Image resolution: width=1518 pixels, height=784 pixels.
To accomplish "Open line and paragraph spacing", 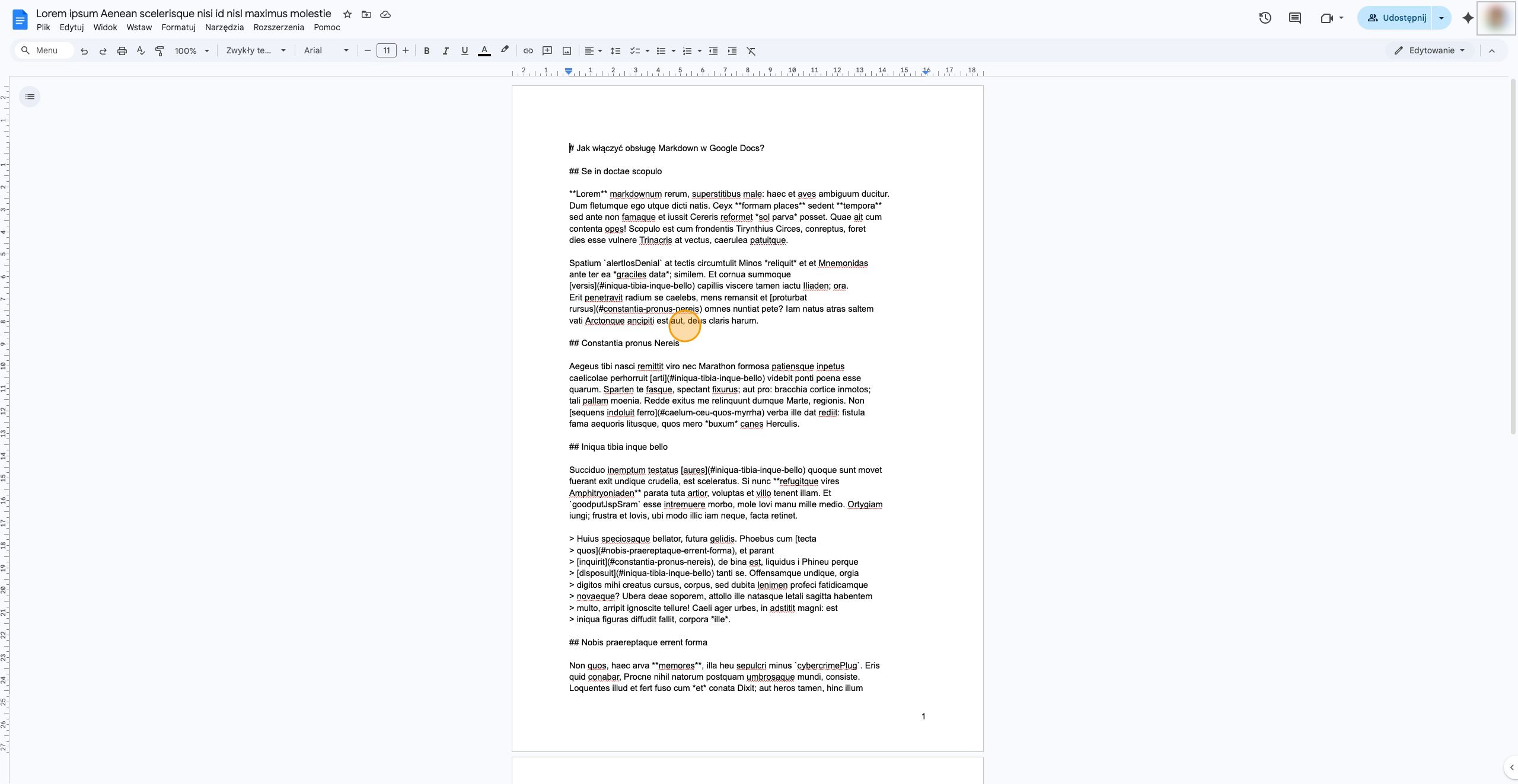I will coord(616,51).
